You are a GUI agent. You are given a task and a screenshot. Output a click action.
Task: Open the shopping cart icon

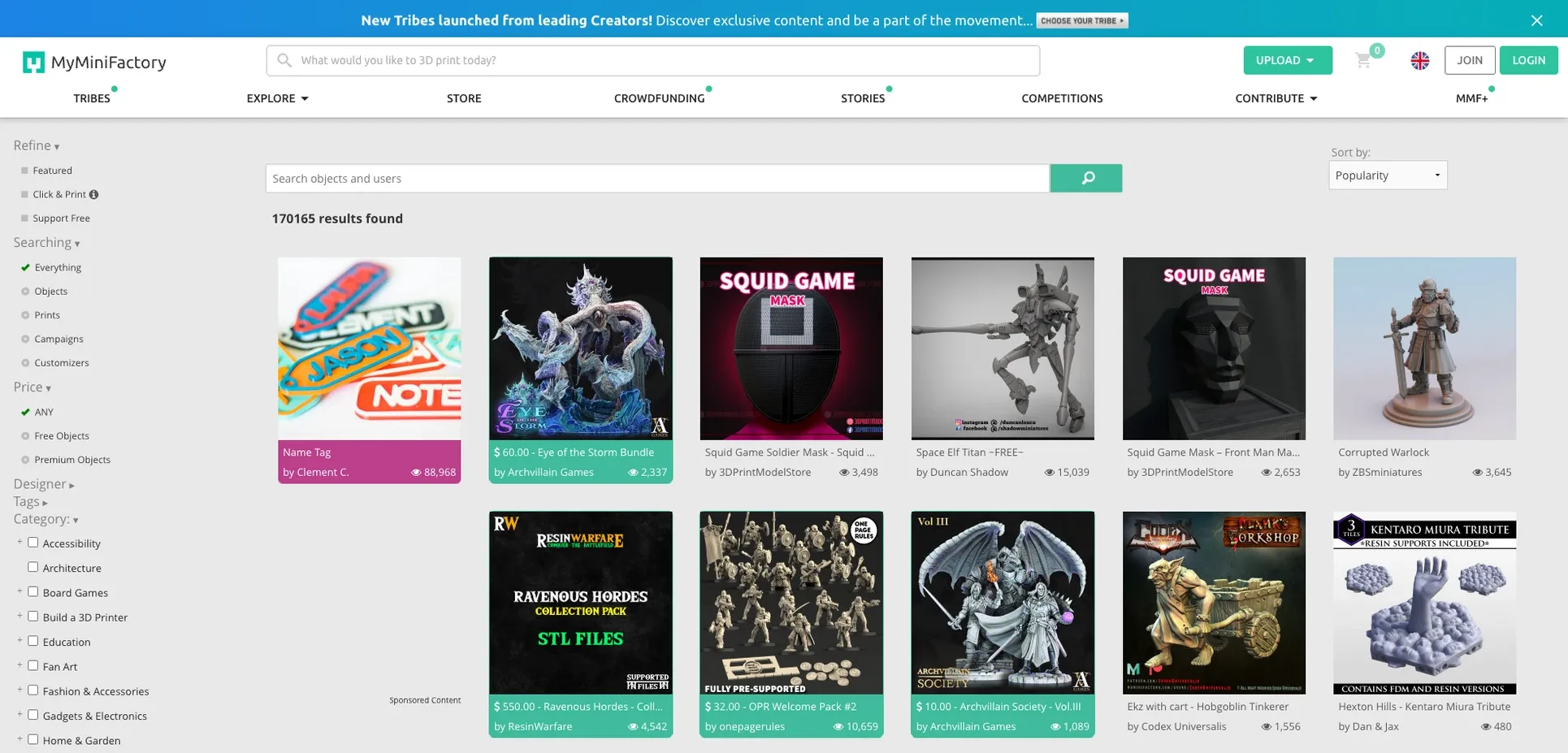[x=1363, y=61]
